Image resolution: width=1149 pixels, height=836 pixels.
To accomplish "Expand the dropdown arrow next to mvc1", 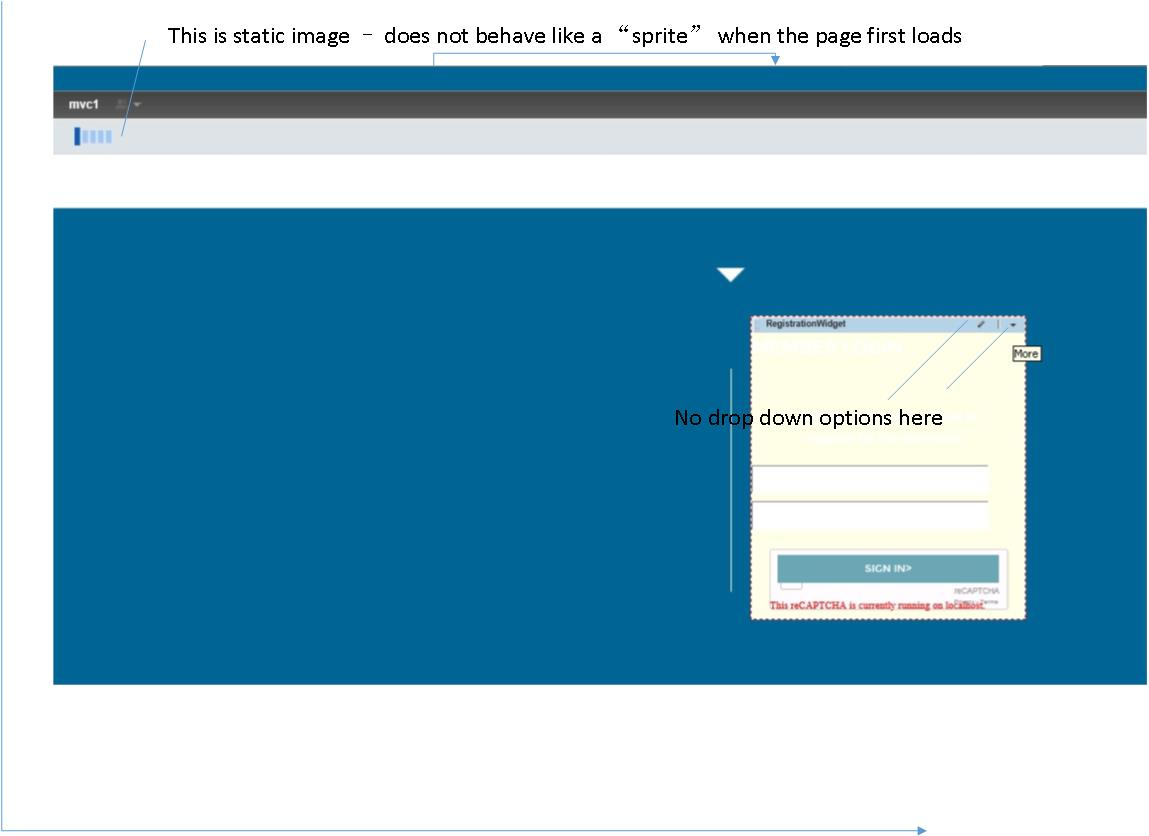I will click(136, 104).
